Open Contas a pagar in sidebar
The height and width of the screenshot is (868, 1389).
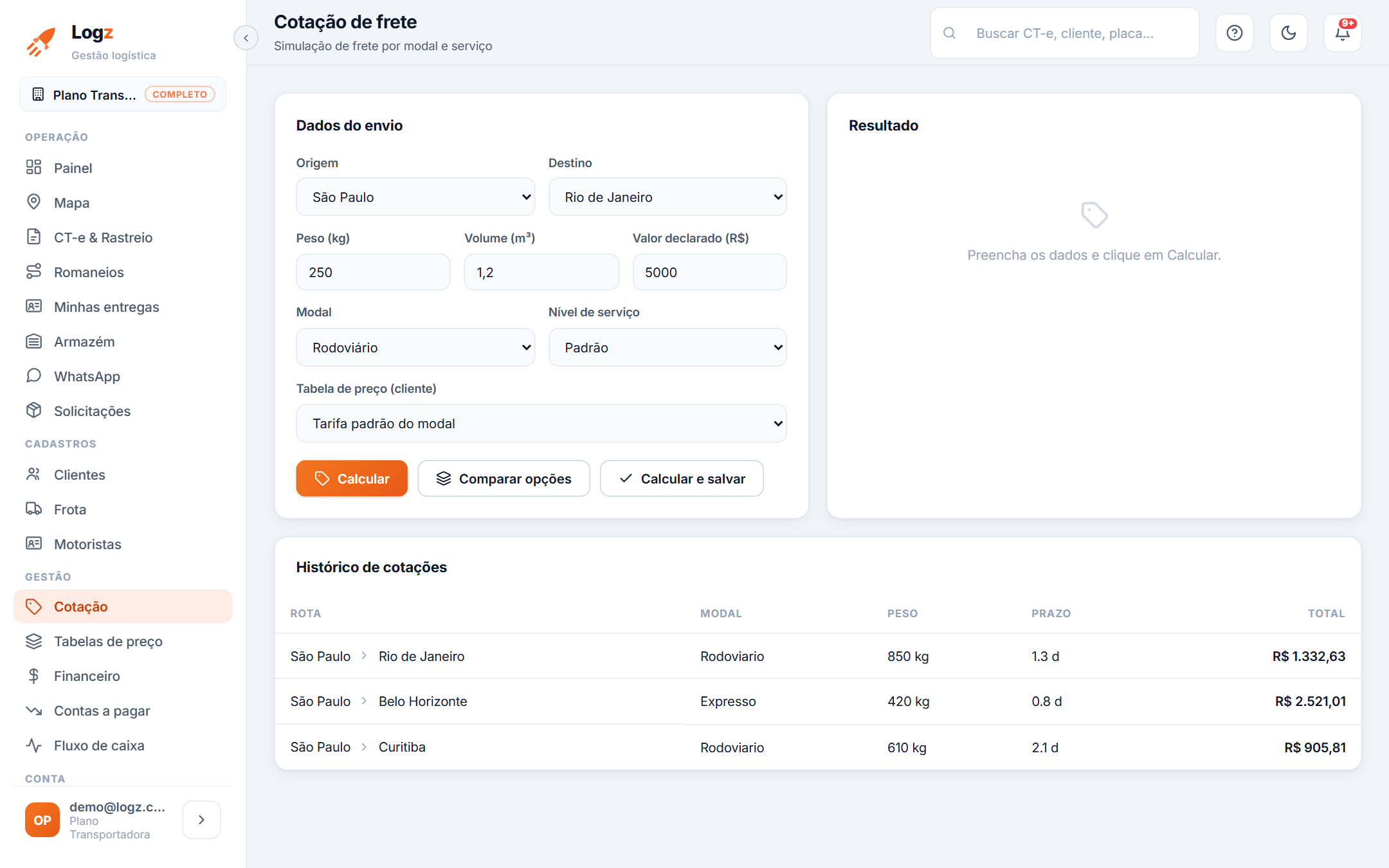tap(123, 710)
